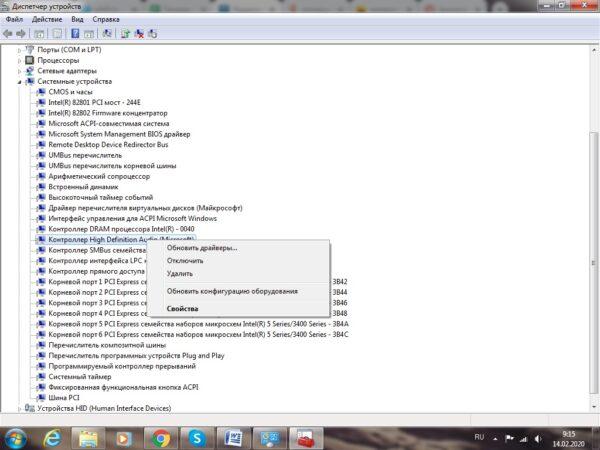Expand the Устройства HID node
This screenshot has width=600, height=450.
[x=19, y=409]
